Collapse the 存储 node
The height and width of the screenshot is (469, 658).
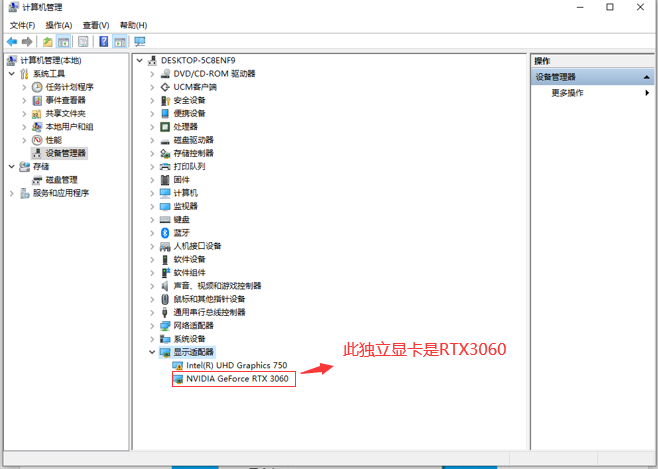[12, 167]
